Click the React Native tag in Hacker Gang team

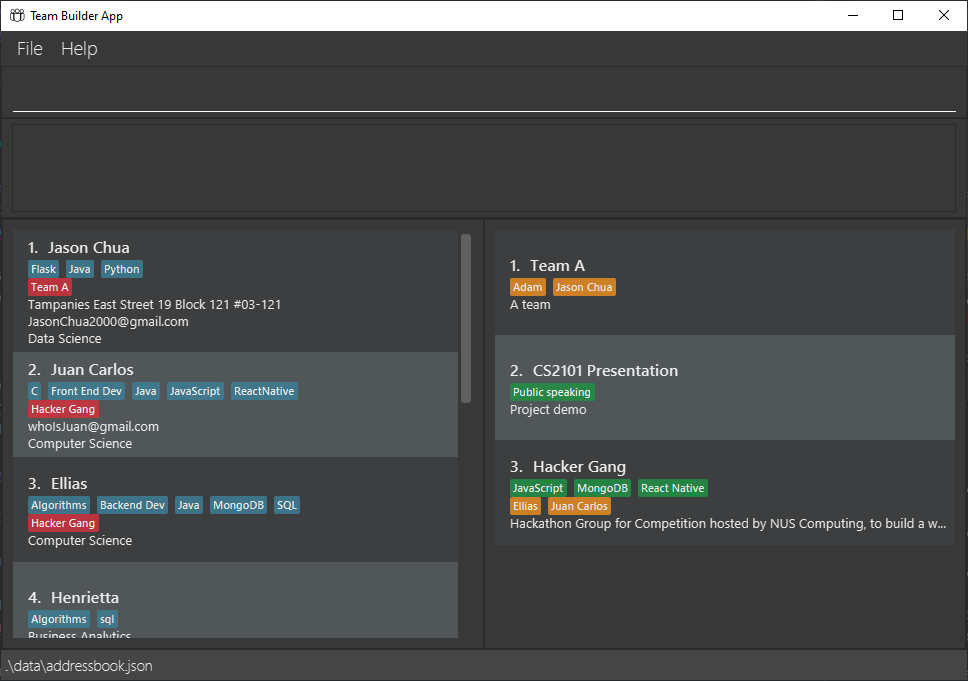[x=673, y=488]
